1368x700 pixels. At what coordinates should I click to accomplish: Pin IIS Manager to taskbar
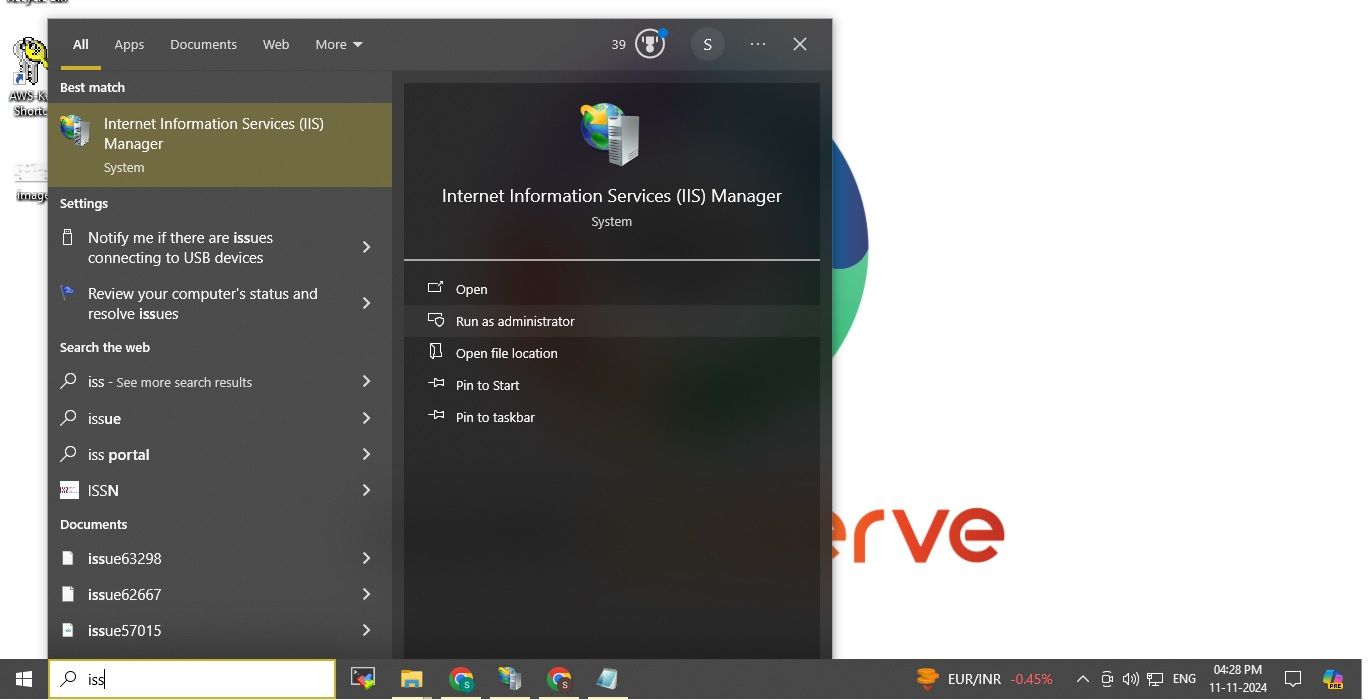tap(495, 417)
